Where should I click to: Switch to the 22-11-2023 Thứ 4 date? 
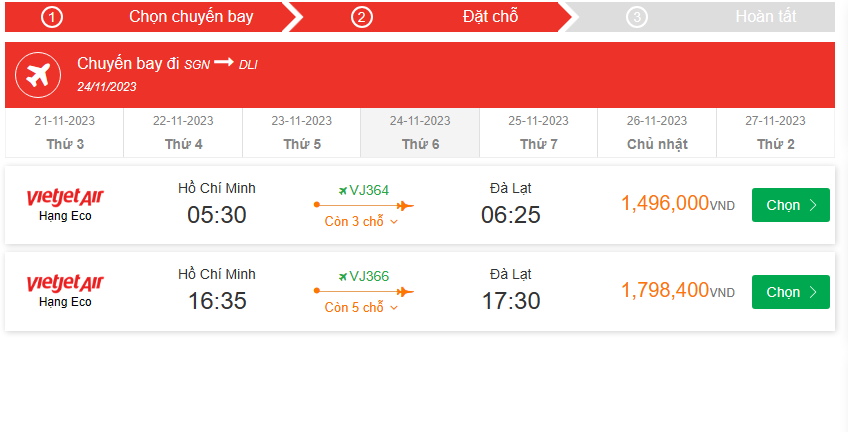pyautogui.click(x=184, y=132)
